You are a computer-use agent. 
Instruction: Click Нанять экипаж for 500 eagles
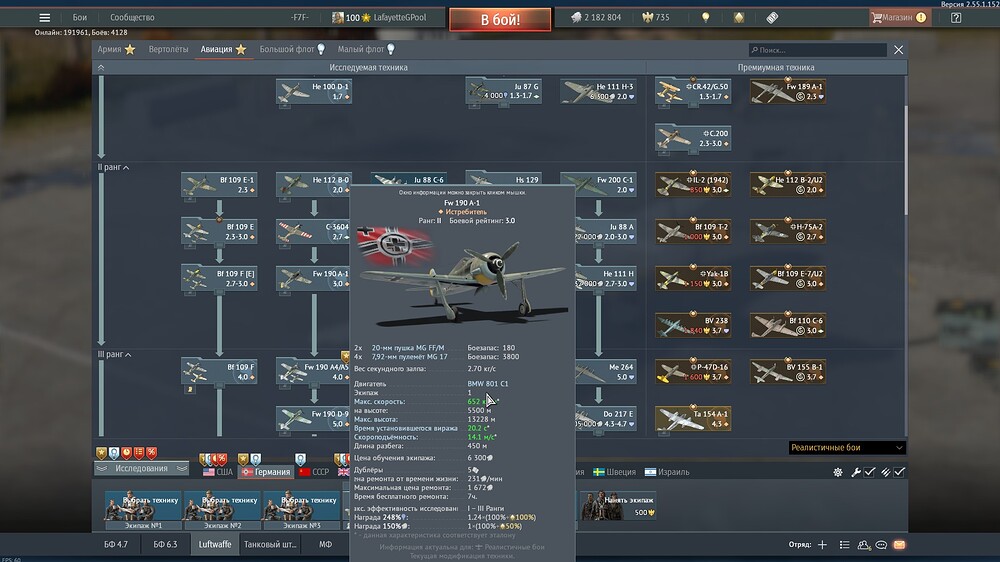pos(618,506)
